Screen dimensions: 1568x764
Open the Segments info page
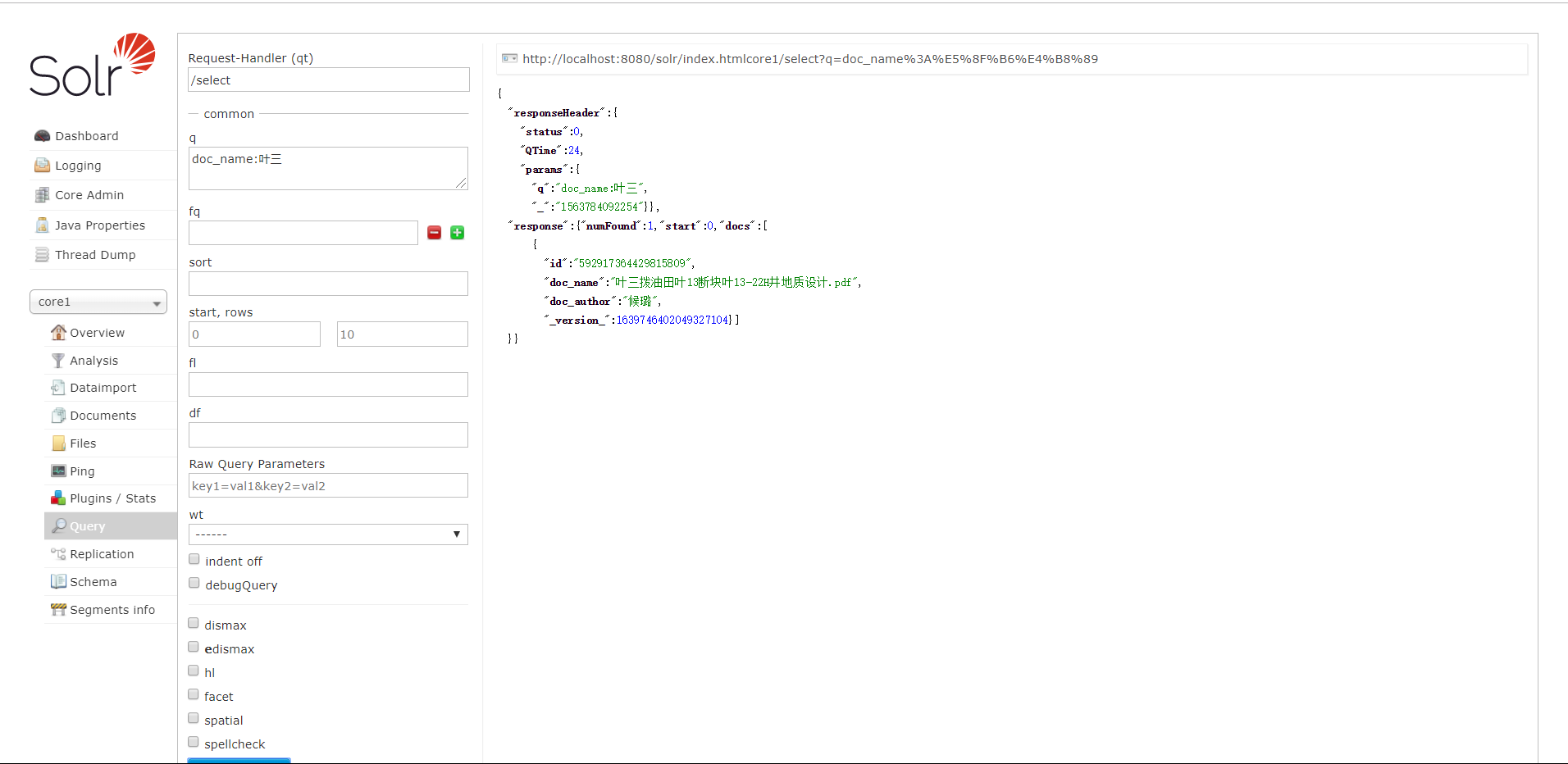click(112, 610)
